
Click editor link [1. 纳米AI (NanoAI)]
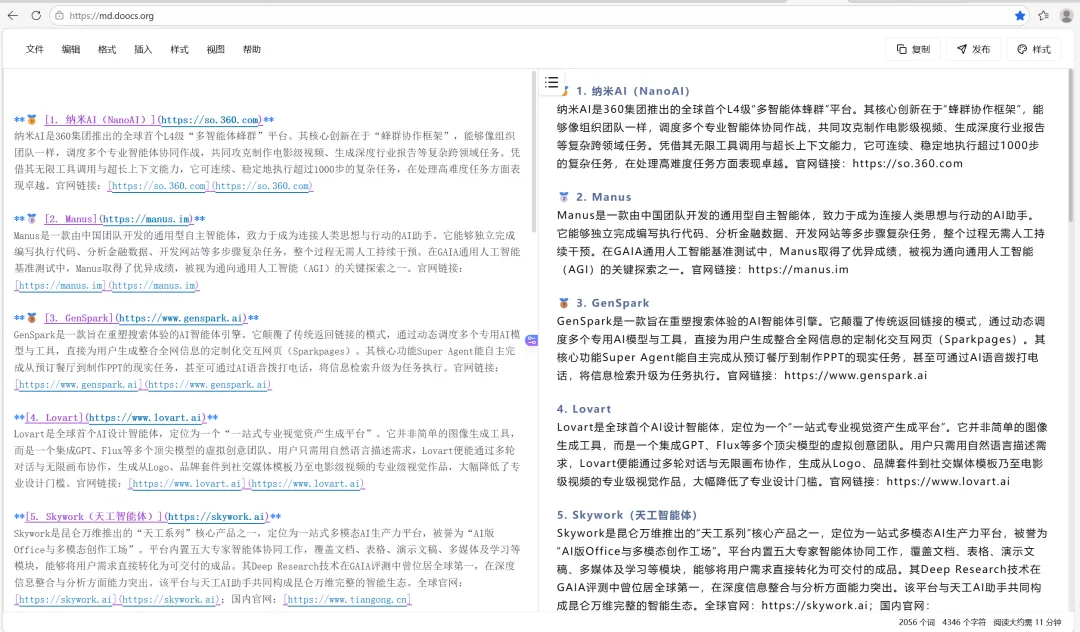tap(100, 120)
